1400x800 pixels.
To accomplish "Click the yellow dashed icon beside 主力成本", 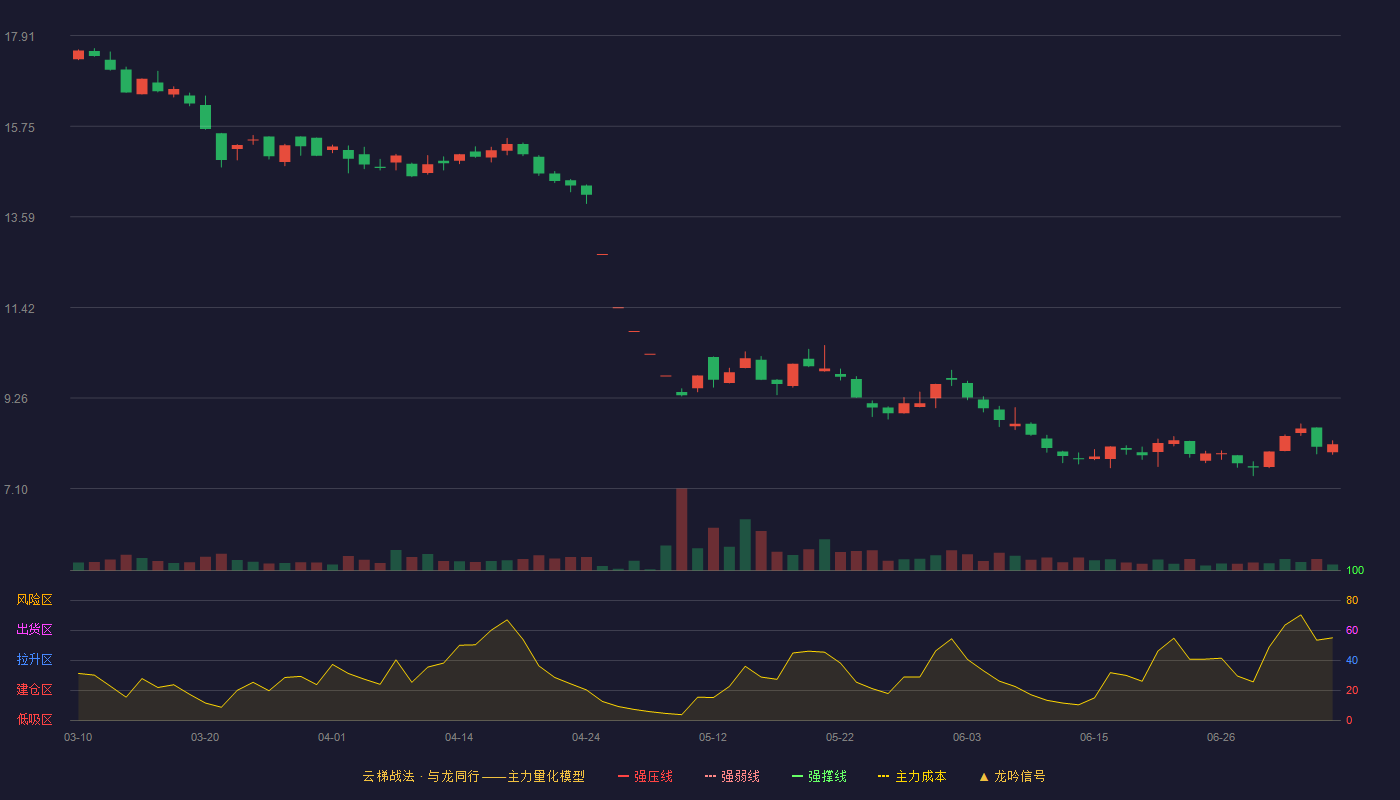I will (884, 776).
